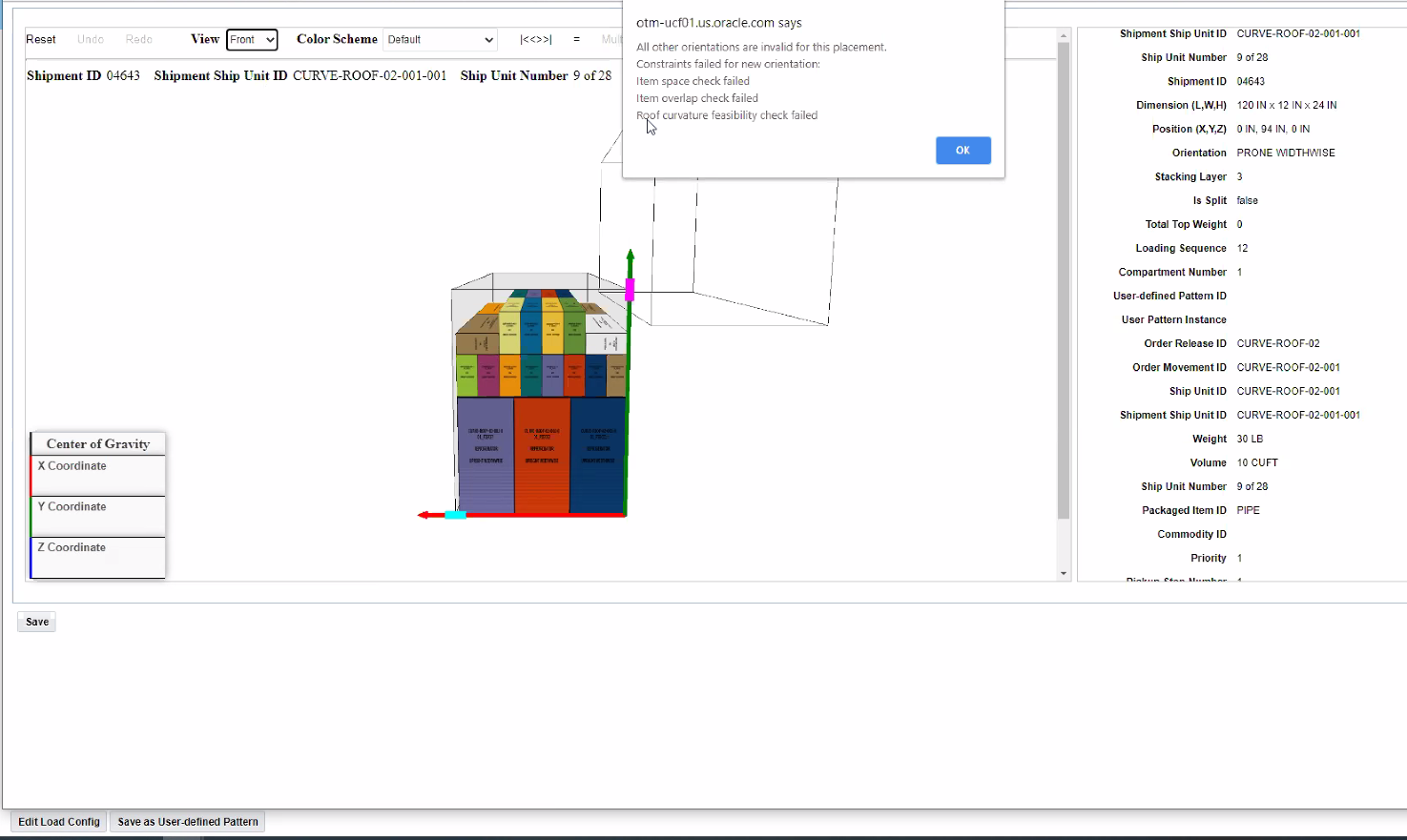Click the Order Movement ID value 'CURVE-ROOF-02-001'
The height and width of the screenshot is (840, 1407).
(x=1289, y=367)
